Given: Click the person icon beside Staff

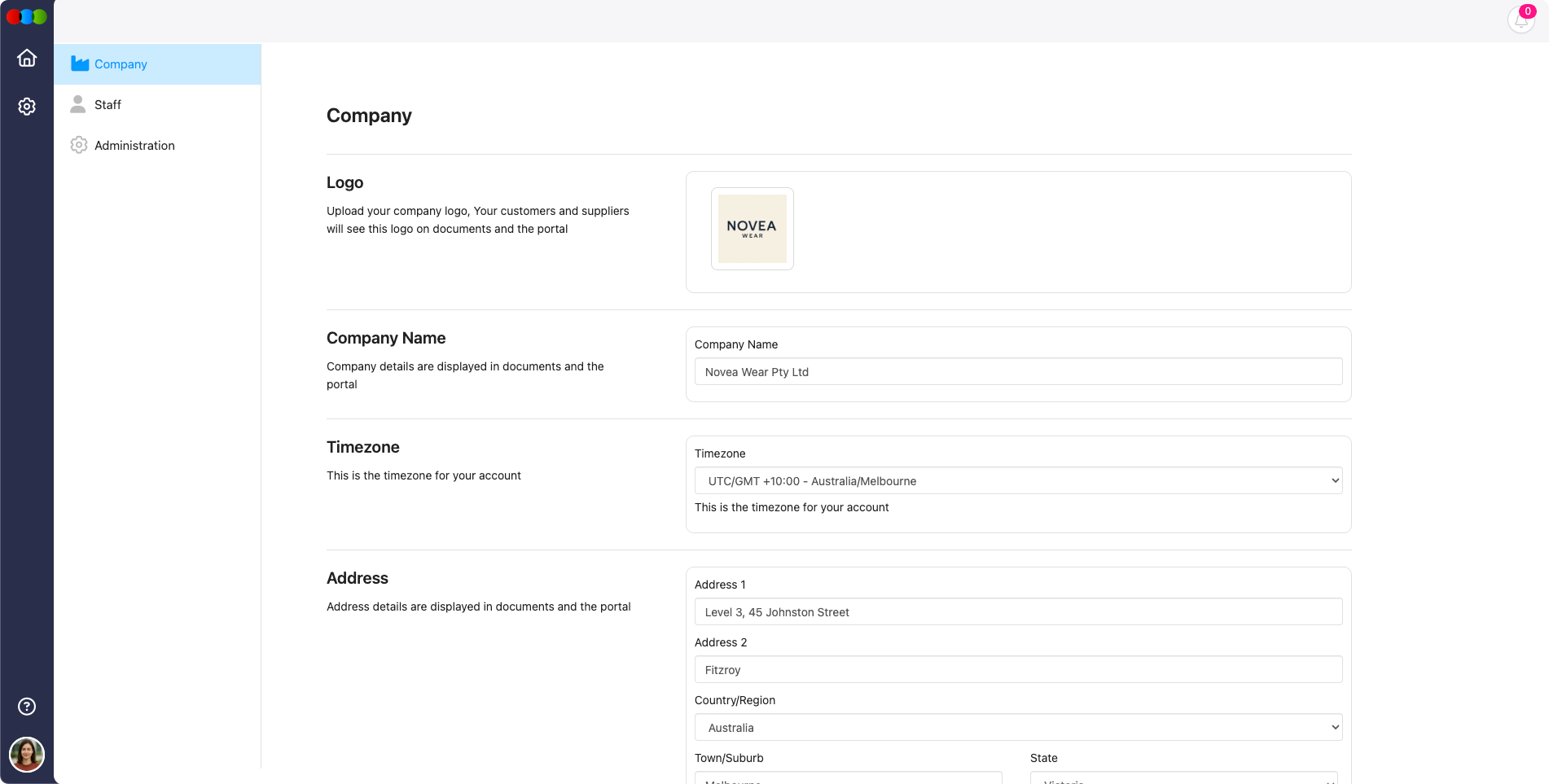Looking at the screenshot, I should pyautogui.click(x=79, y=104).
